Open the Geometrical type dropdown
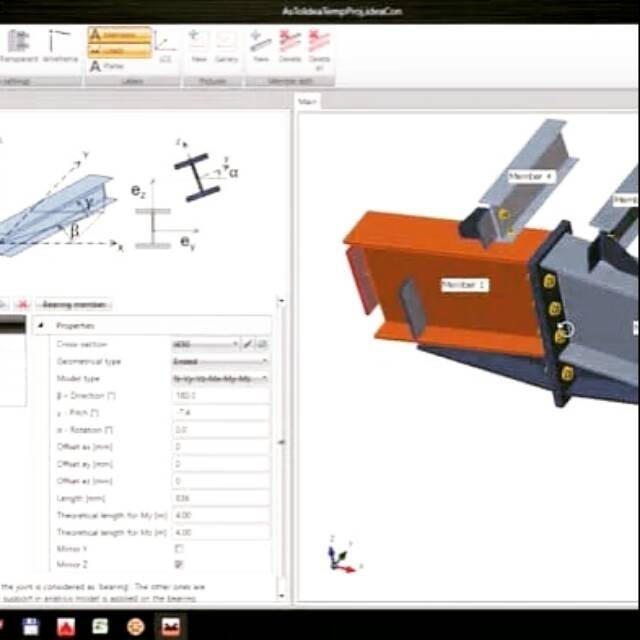This screenshot has height=640, width=640. tap(220, 362)
